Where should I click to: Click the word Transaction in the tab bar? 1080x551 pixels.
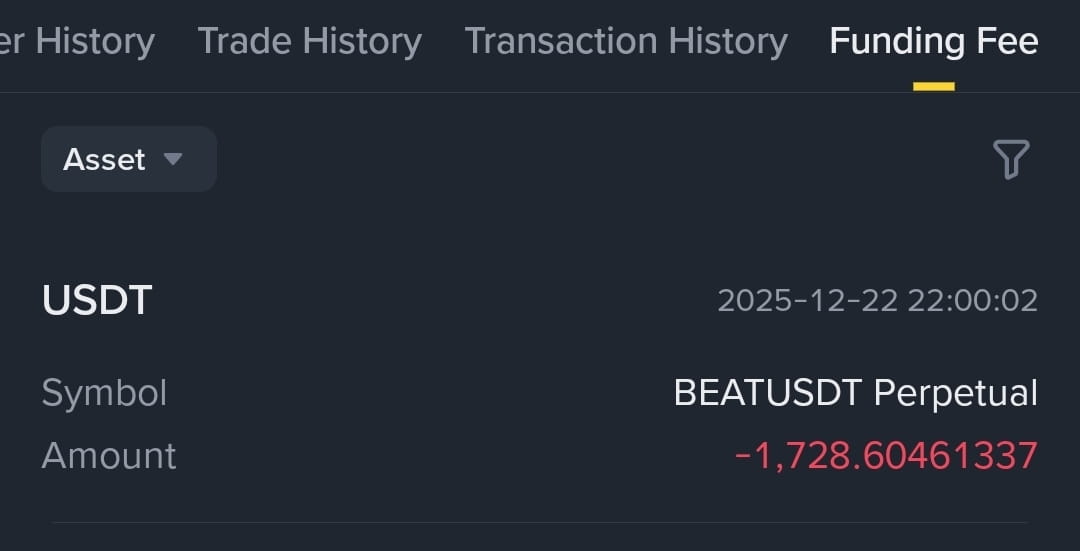tap(561, 41)
